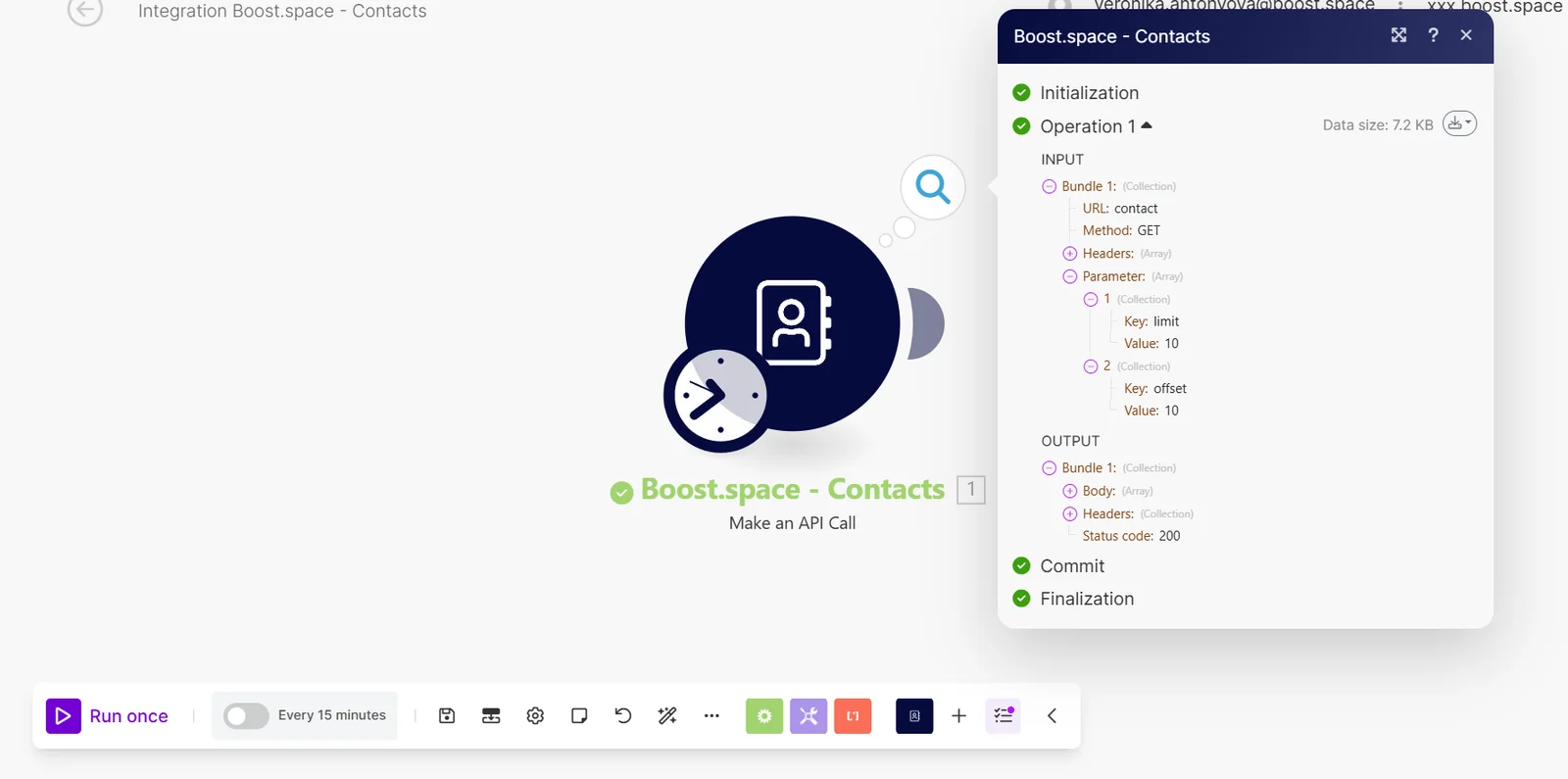The width and height of the screenshot is (1568, 779).
Task: Click the Data size: 7.2 KB label
Action: [x=1378, y=125]
